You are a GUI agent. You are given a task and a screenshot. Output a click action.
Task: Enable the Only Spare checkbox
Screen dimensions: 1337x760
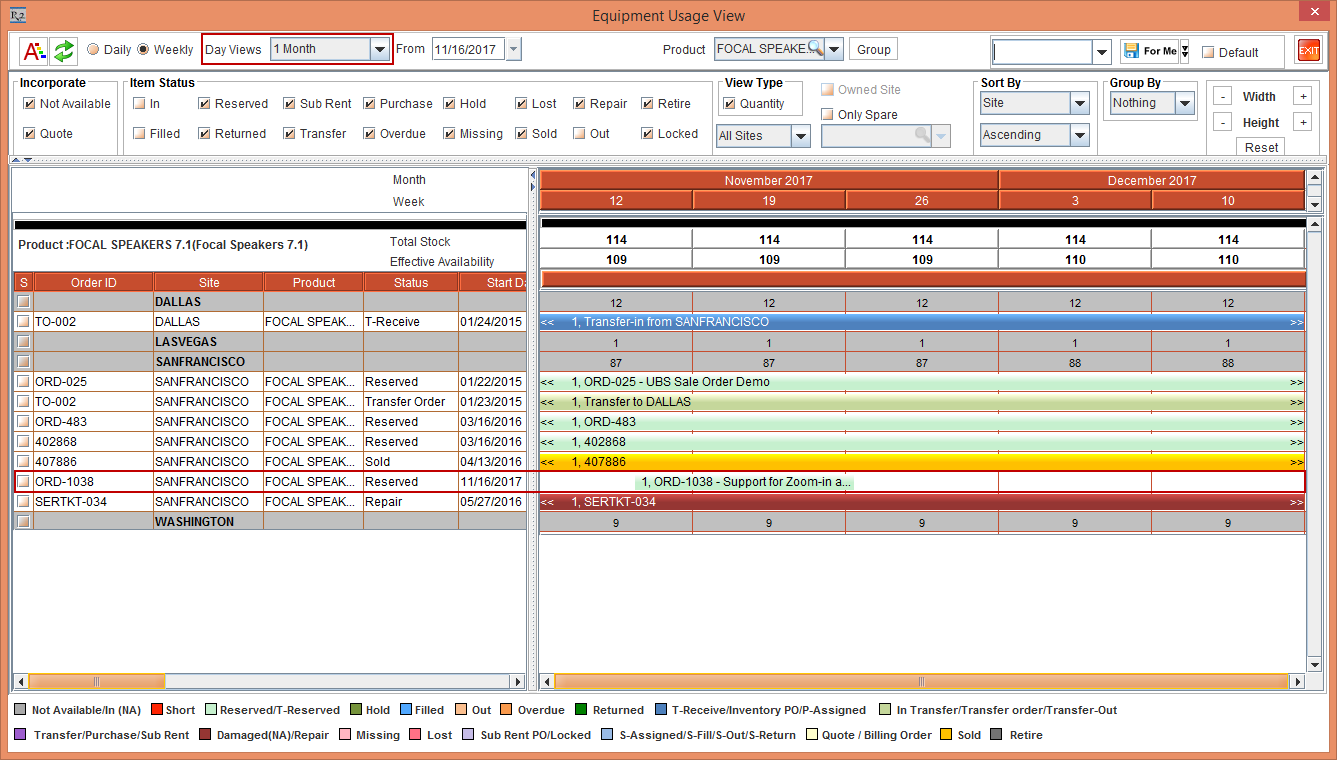pyautogui.click(x=828, y=115)
